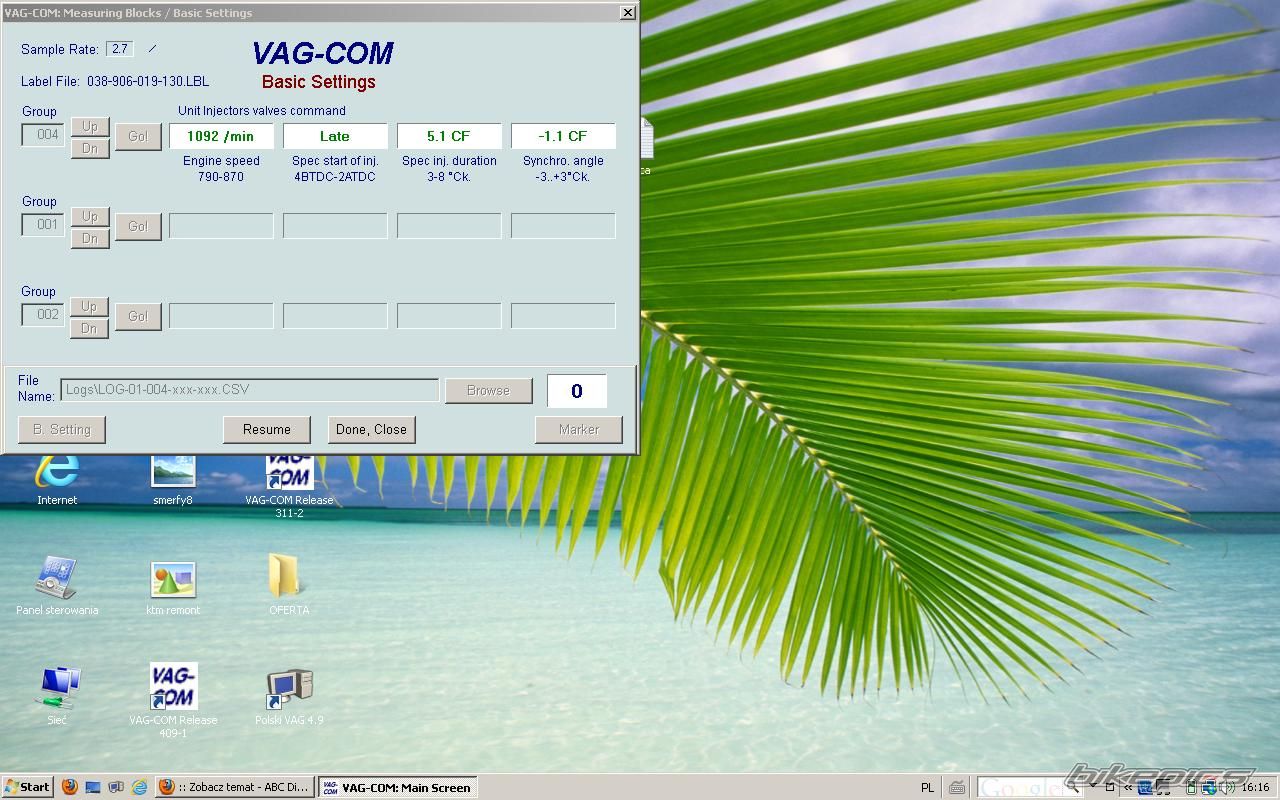Click Show Desktop quick launch icon
Viewport: 1280px width, 800px height.
[x=93, y=787]
